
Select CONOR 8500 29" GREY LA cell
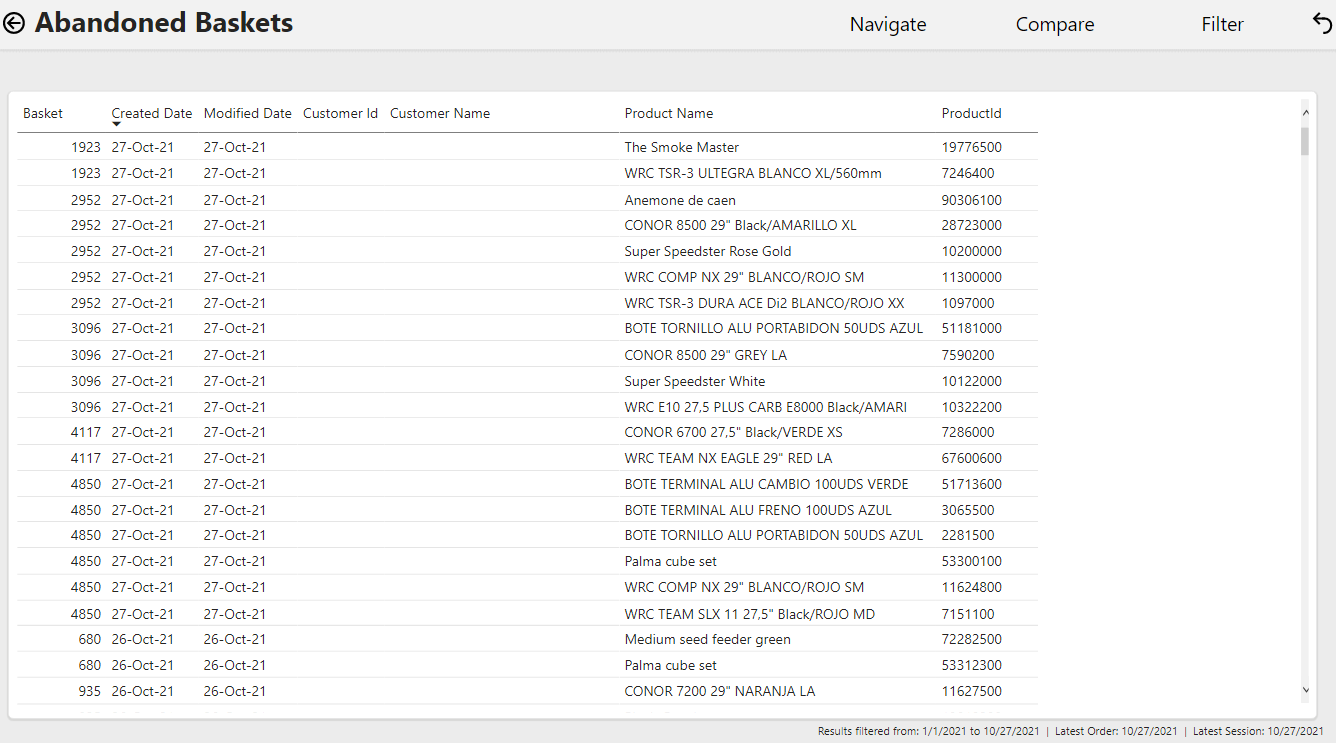(706, 355)
